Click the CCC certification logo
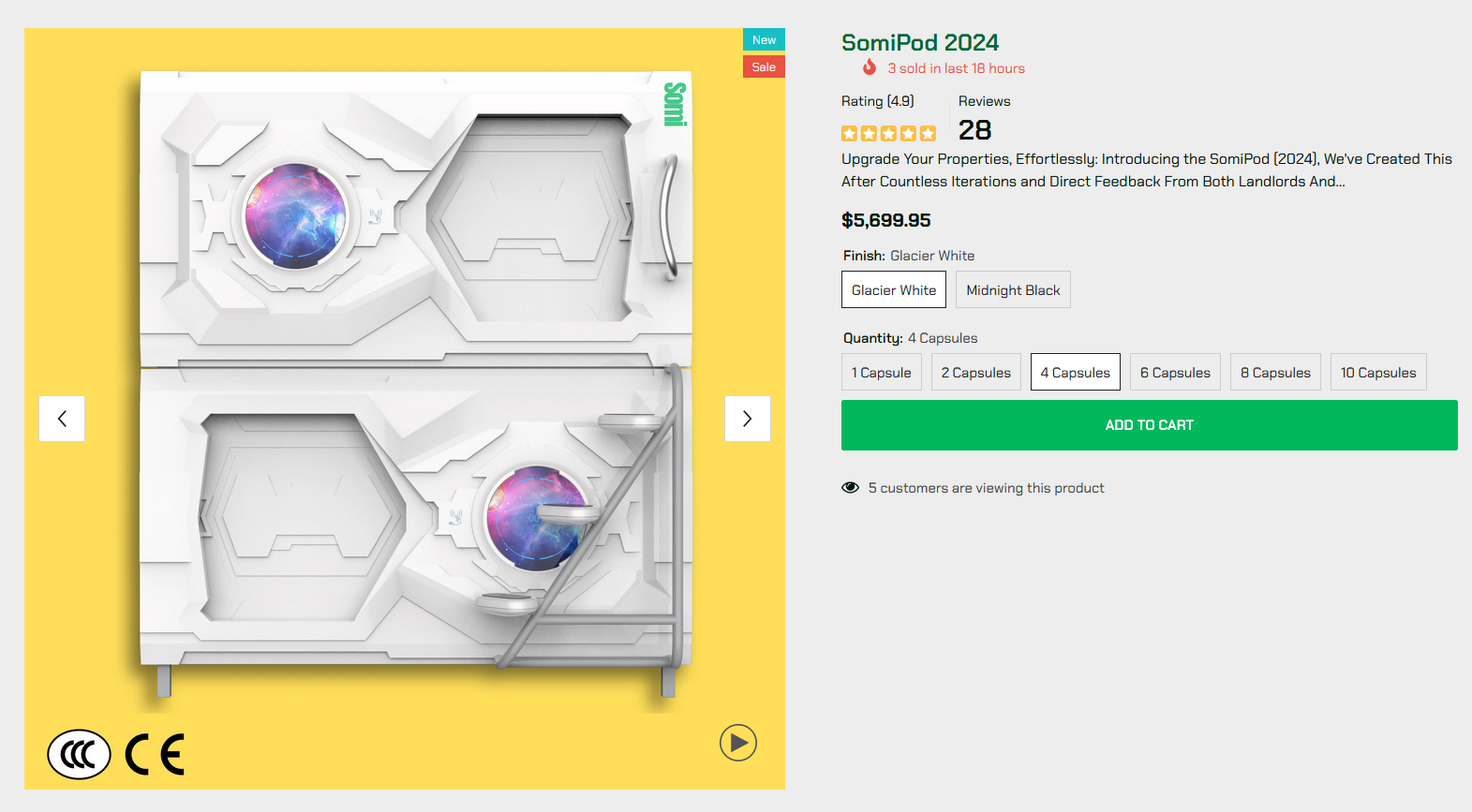The image size is (1472, 812). click(x=79, y=754)
